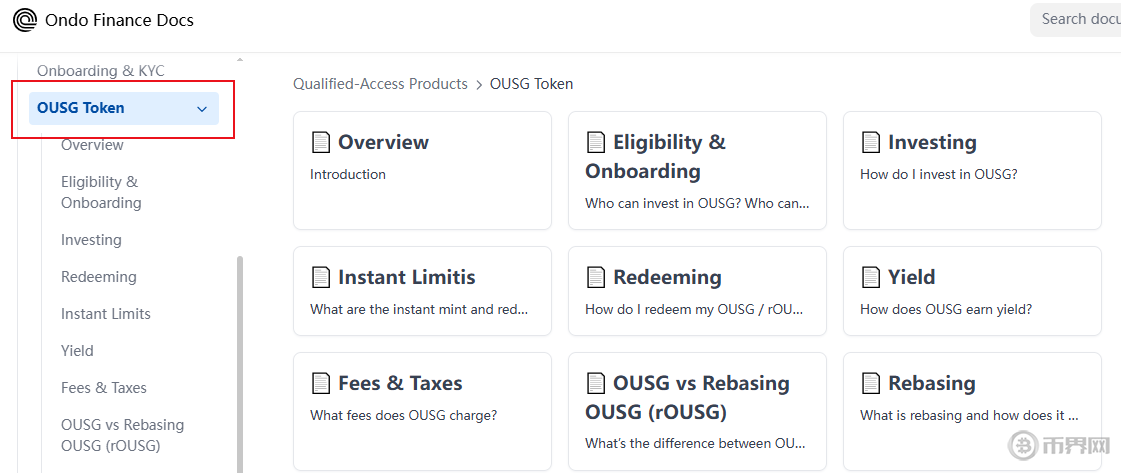Collapse the OUSG Token sidebar chevron
Image resolution: width=1121 pixels, height=473 pixels.
point(202,109)
